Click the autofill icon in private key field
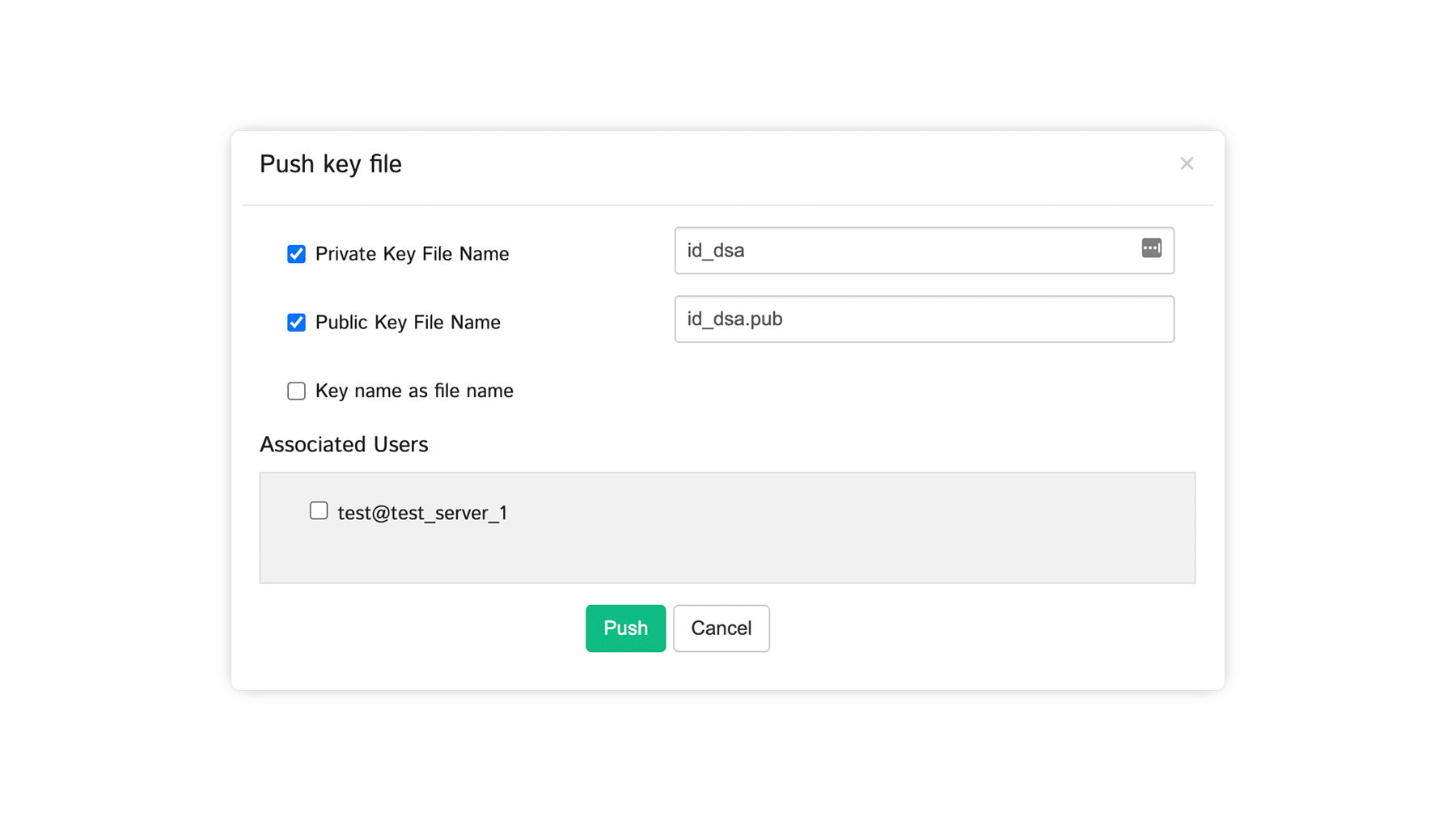1456x821 pixels. 1151,248
